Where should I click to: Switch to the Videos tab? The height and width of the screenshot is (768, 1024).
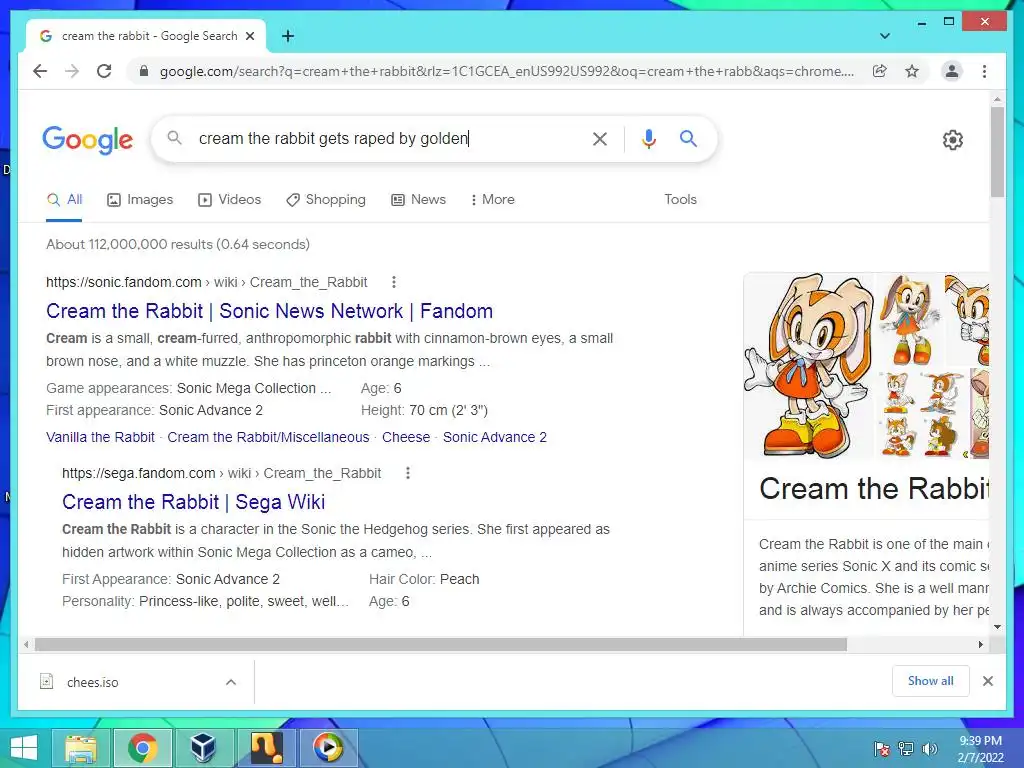[229, 200]
